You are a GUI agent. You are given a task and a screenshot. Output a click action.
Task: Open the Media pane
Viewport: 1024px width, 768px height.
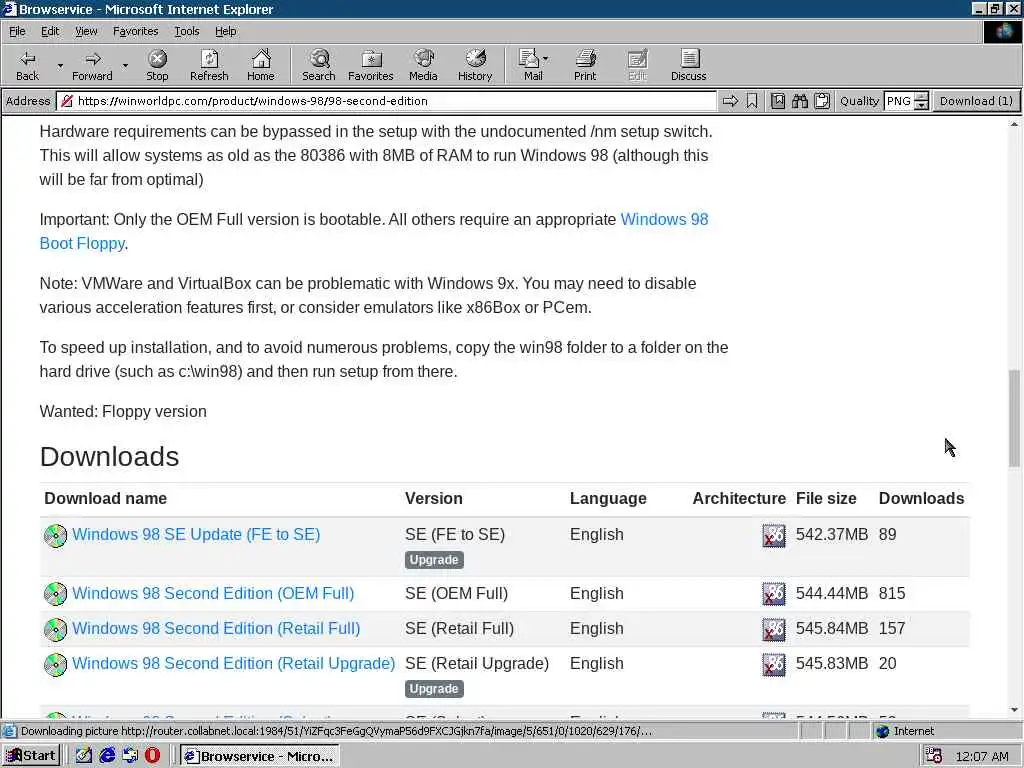point(423,65)
